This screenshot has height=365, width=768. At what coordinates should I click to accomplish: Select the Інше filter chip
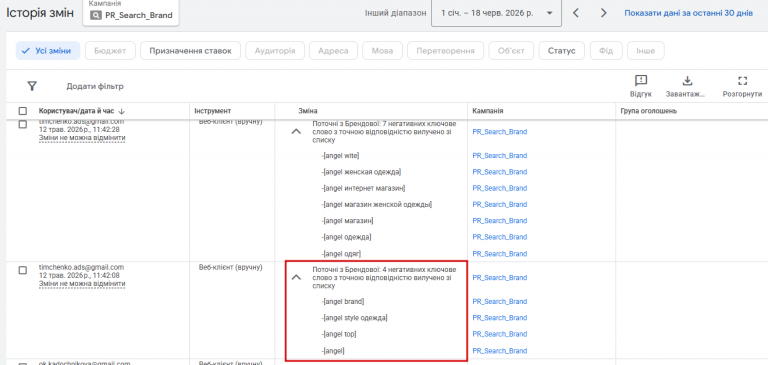(x=645, y=50)
